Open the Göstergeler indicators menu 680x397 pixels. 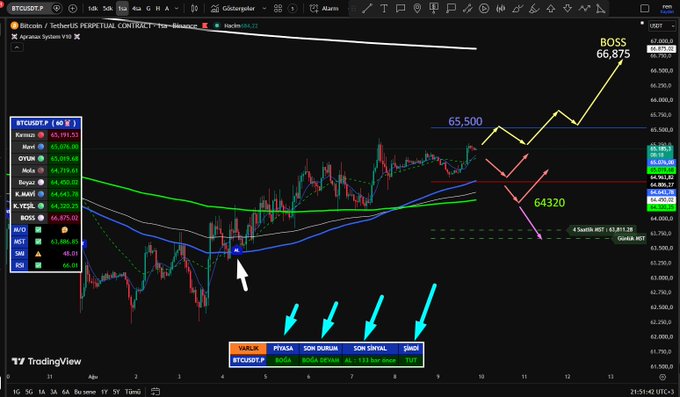pyautogui.click(x=233, y=8)
